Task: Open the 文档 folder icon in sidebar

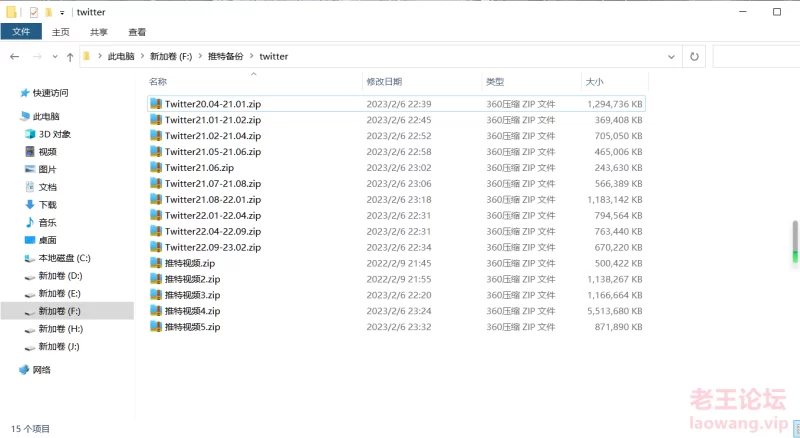Action: tap(30, 187)
